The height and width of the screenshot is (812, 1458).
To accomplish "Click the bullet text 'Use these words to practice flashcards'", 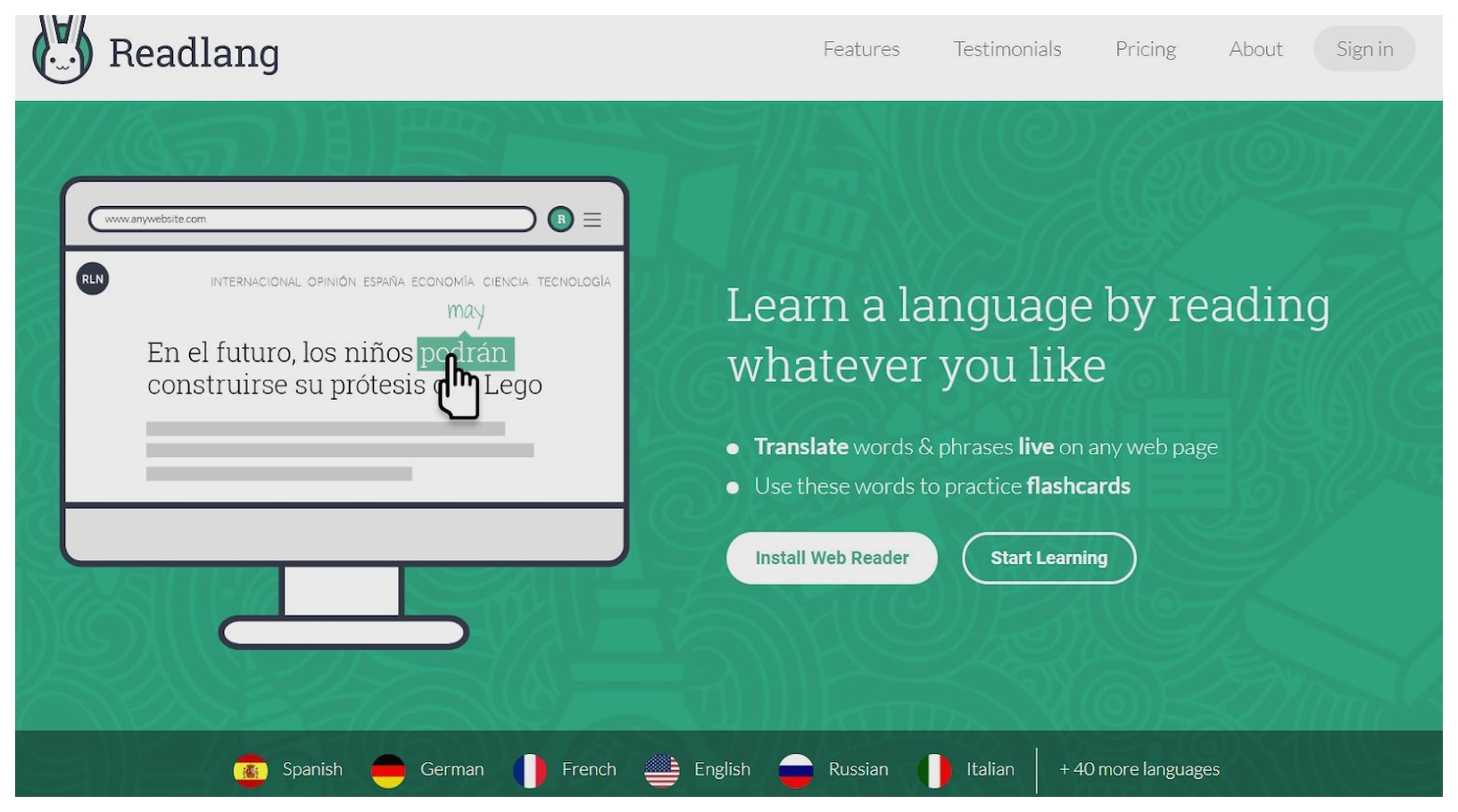I will click(x=942, y=486).
